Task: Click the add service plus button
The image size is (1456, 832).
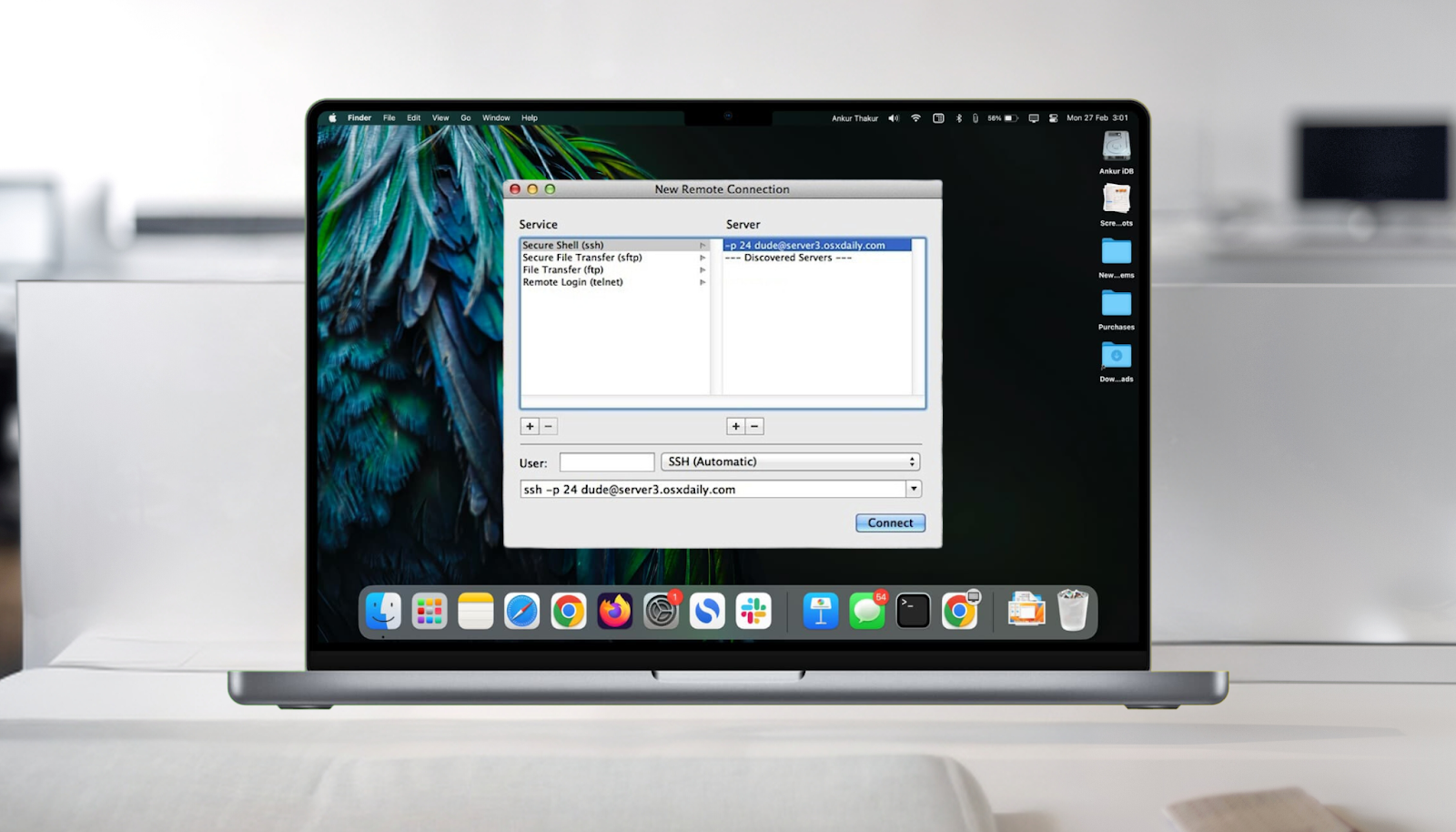Action: [530, 426]
